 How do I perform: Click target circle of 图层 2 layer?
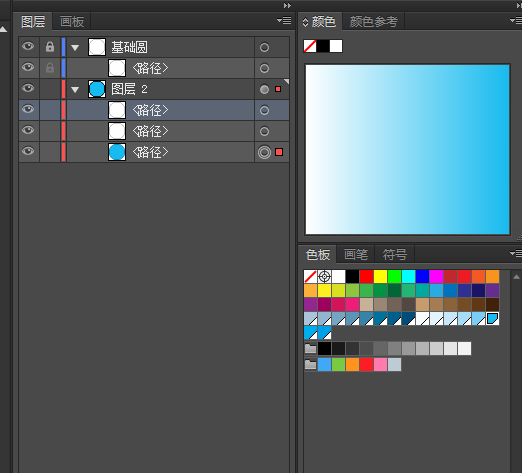click(x=264, y=89)
